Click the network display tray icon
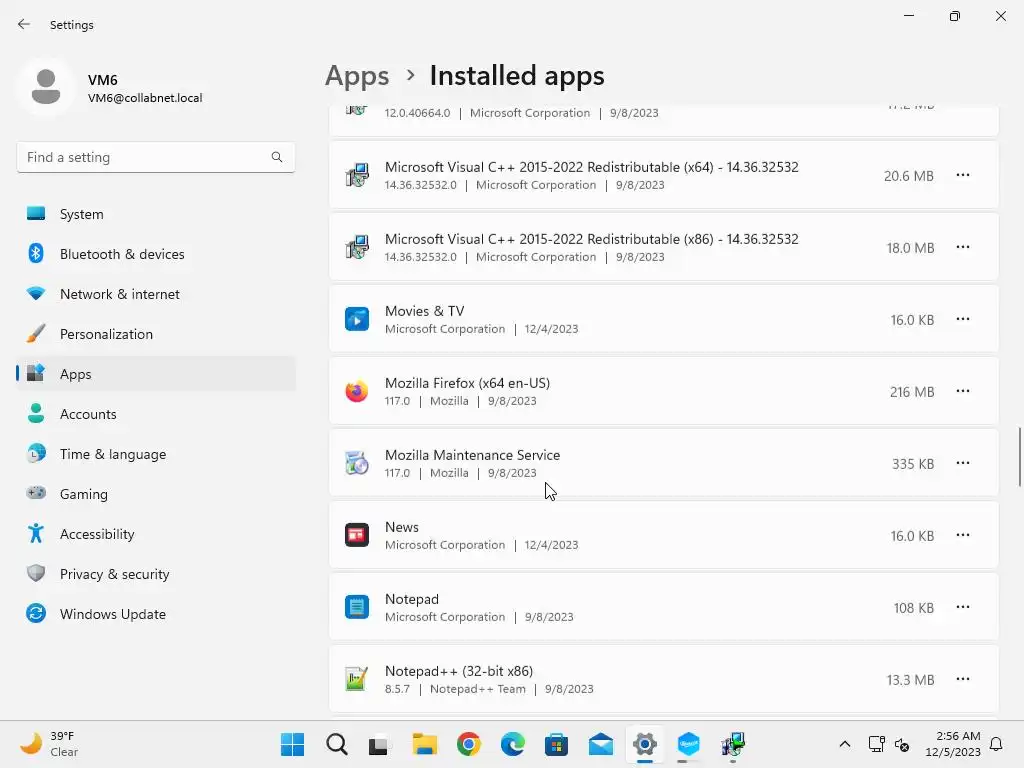This screenshot has width=1024, height=768. pos(876,744)
